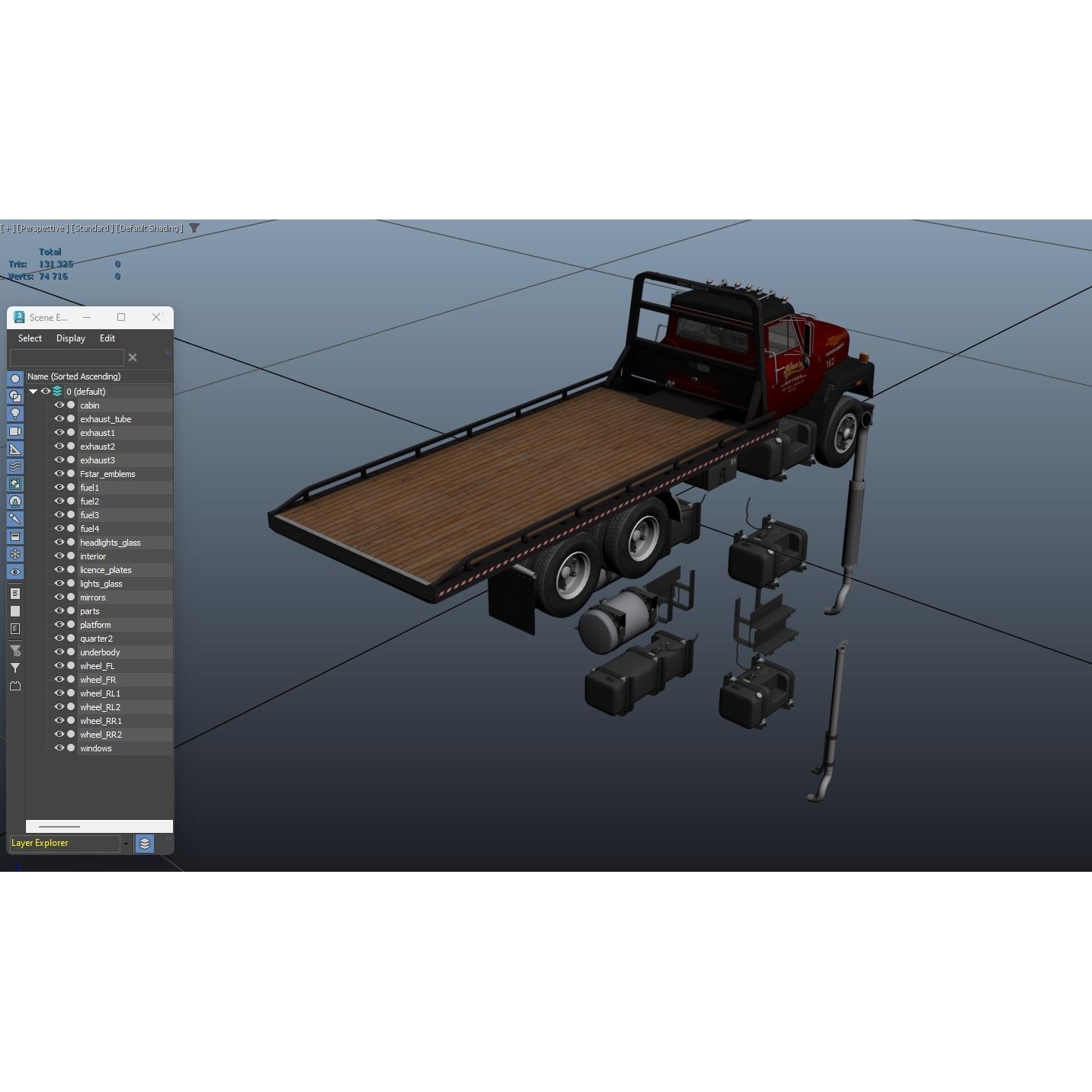This screenshot has height=1092, width=1092.
Task: Click the layers icon beside Layer Explorer
Action: [144, 844]
